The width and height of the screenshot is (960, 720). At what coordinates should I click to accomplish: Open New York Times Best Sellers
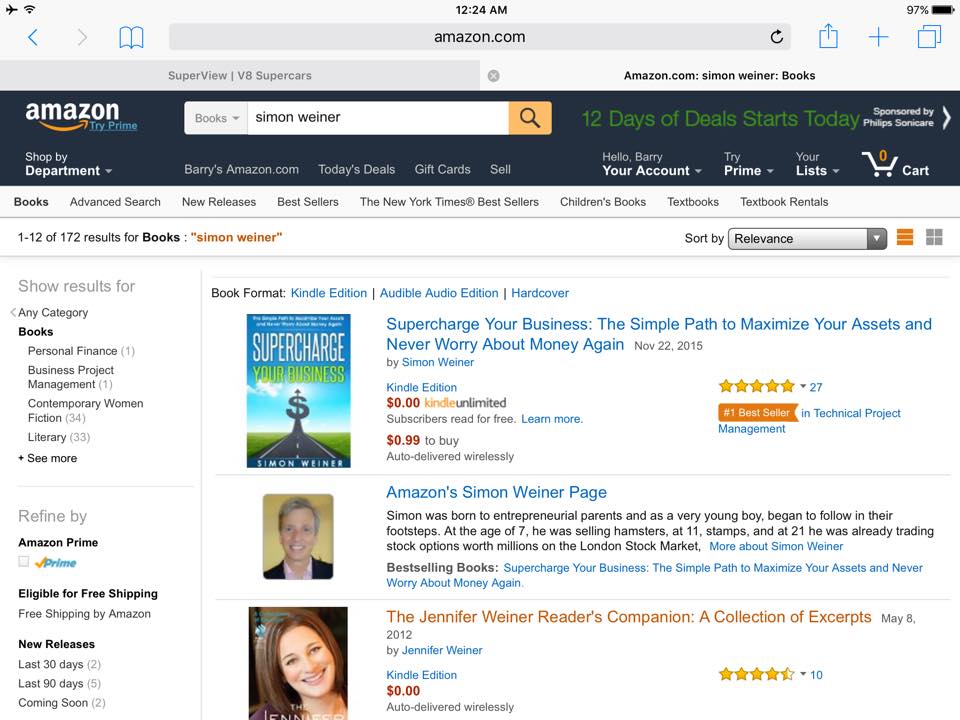449,202
